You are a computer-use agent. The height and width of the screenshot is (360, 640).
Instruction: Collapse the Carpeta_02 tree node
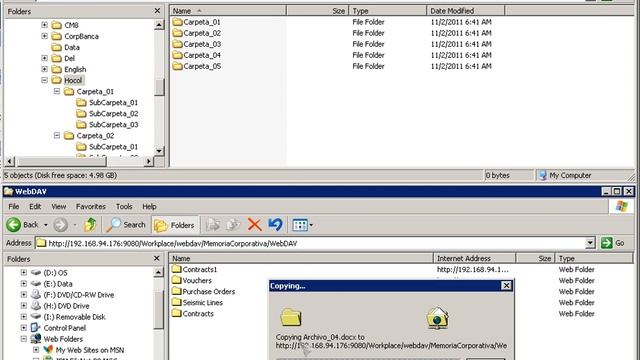57,135
